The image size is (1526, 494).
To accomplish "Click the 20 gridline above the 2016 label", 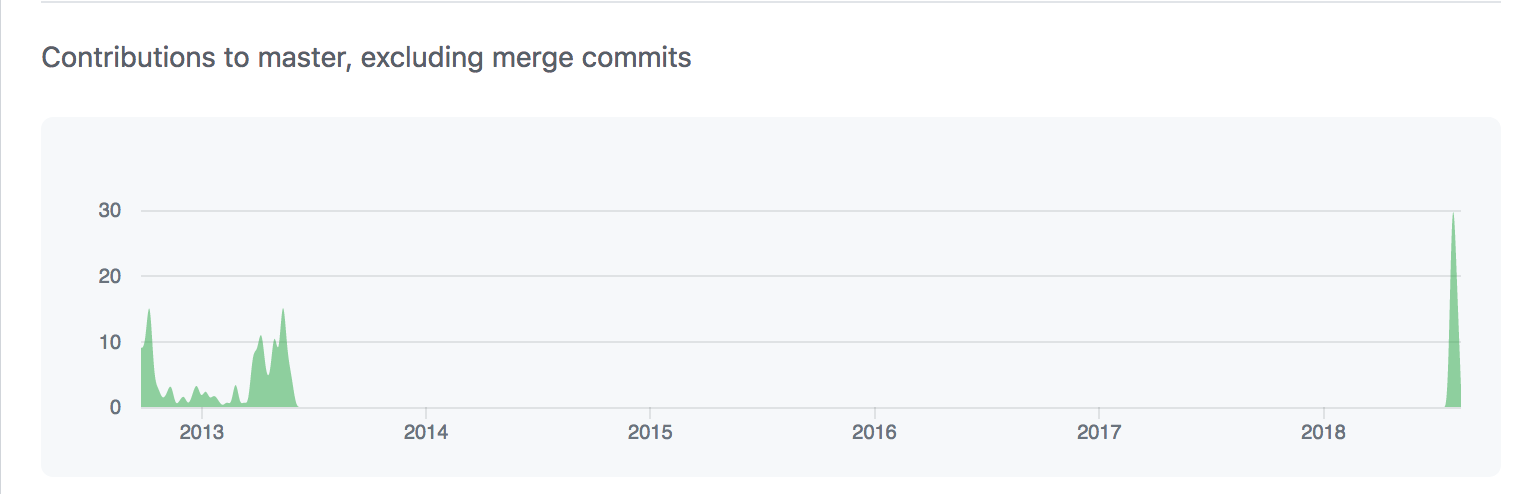I will [875, 276].
